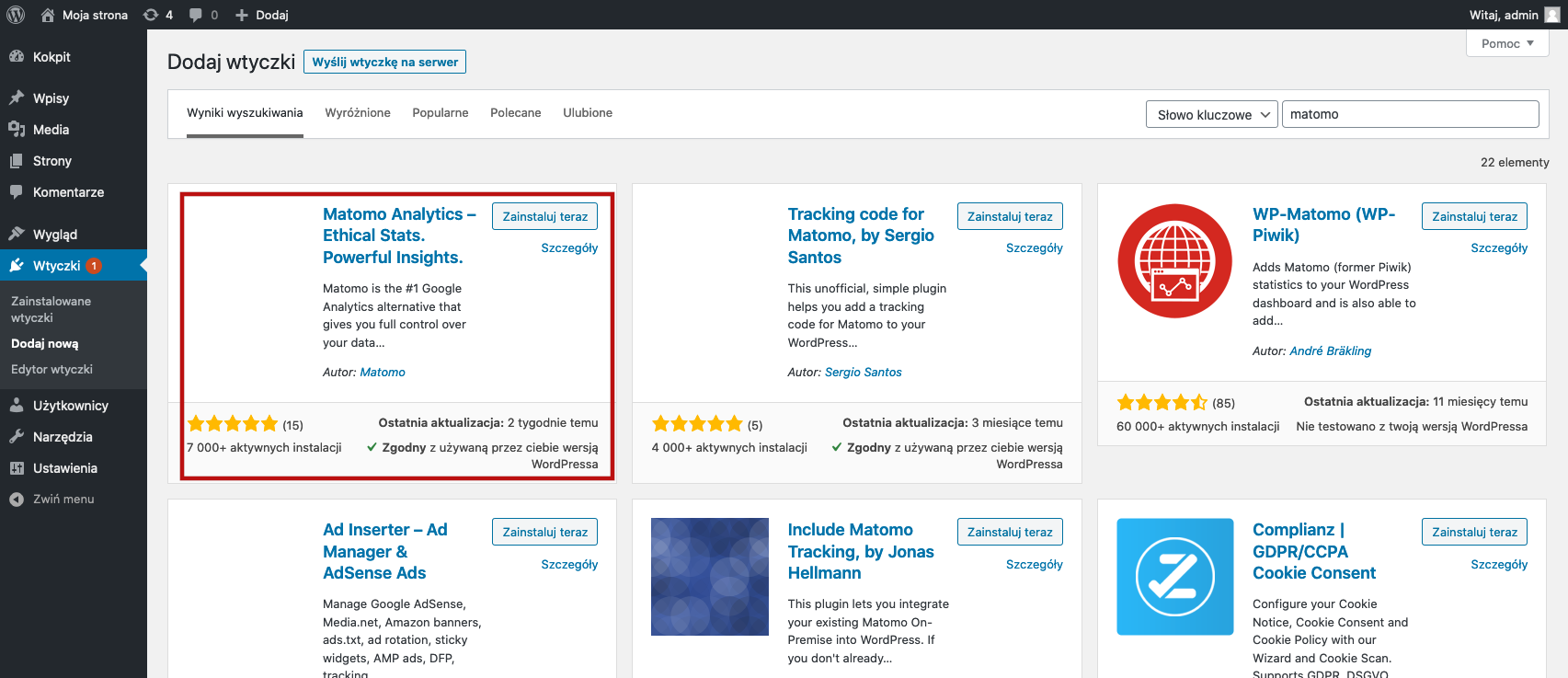
Task: Open Szczegóły for Matomo Analytics
Action: [x=569, y=247]
